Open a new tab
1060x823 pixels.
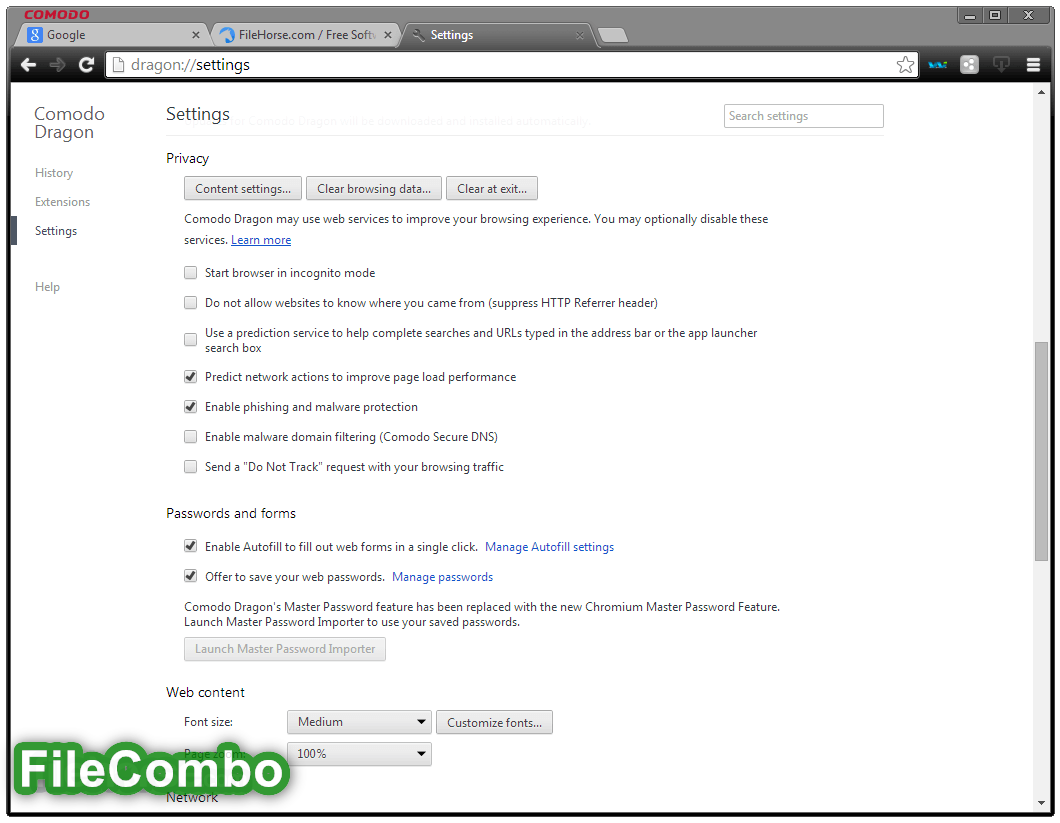click(613, 35)
